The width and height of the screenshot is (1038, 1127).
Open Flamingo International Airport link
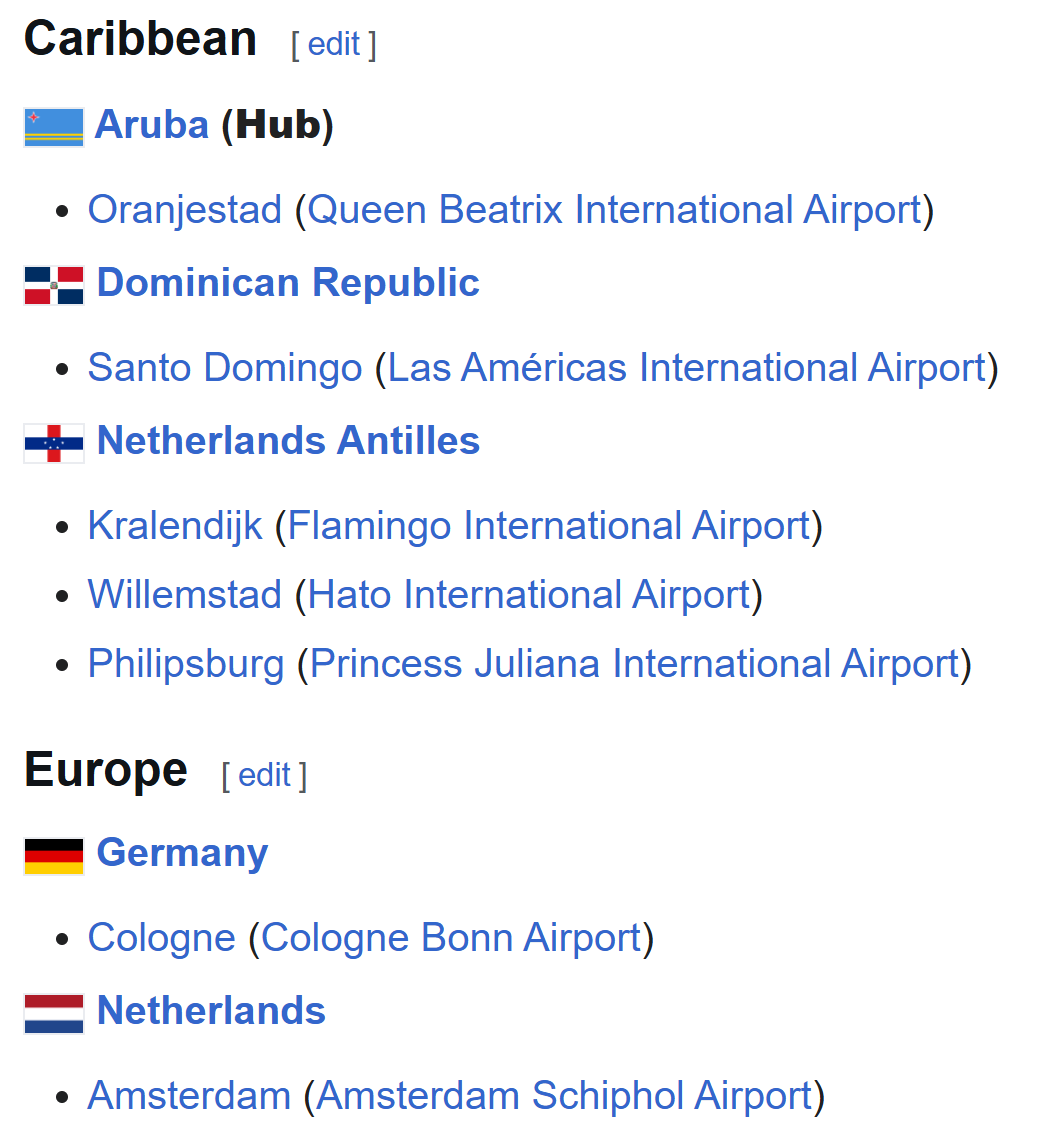[549, 526]
